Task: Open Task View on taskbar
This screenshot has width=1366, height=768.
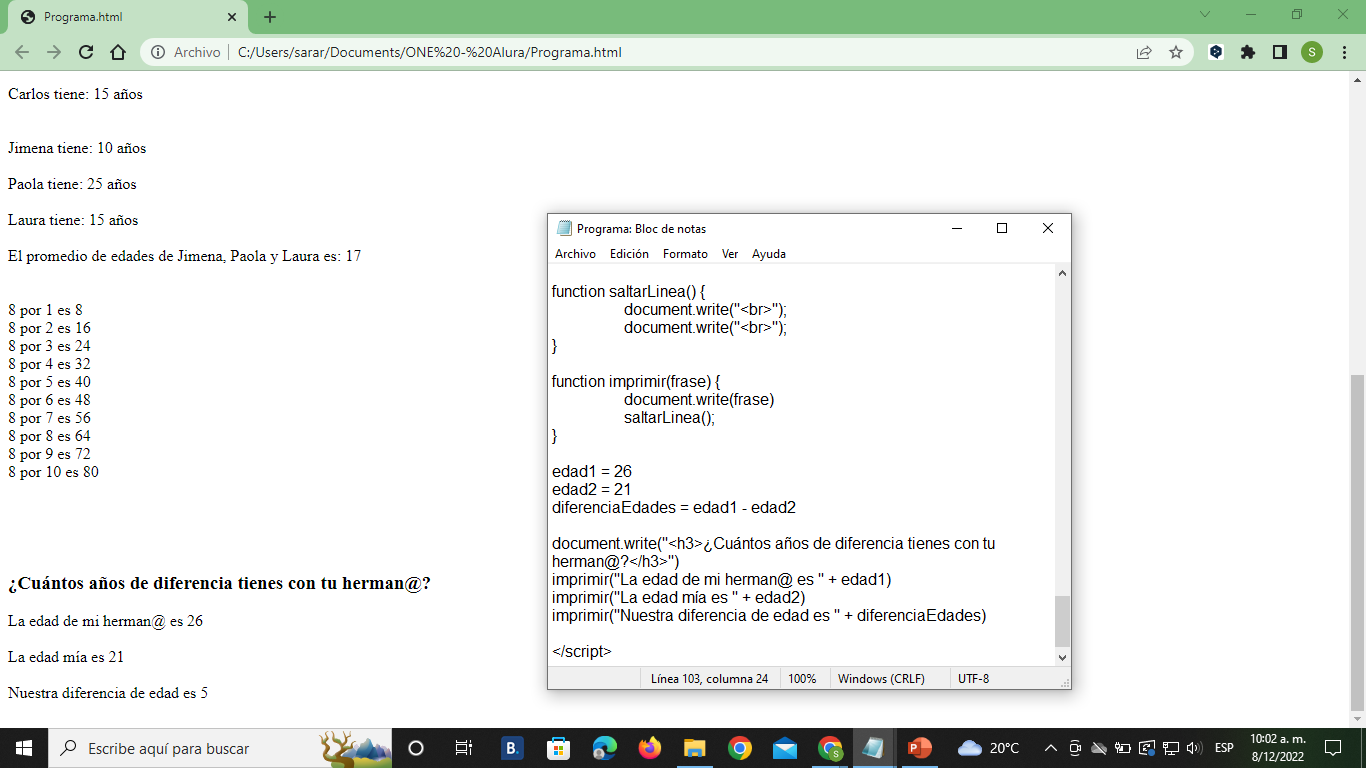Action: pos(464,748)
